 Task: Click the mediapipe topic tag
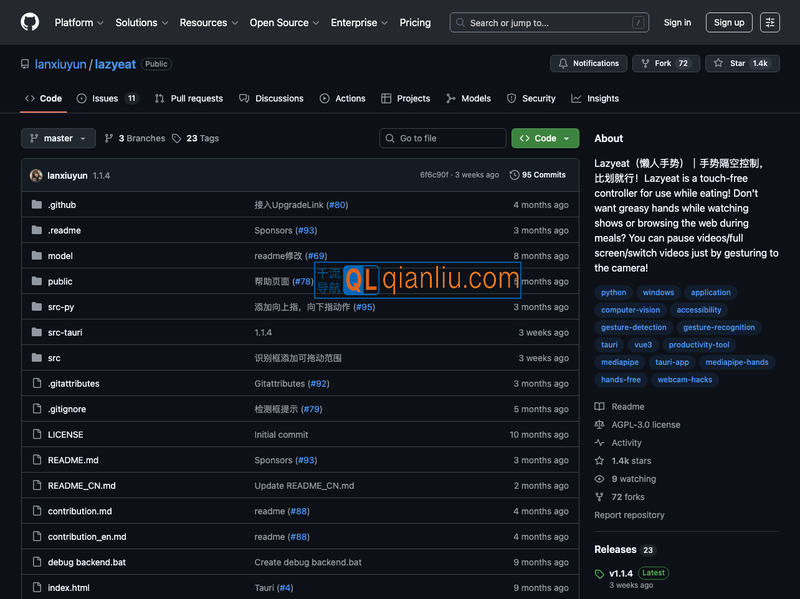[x=620, y=362]
